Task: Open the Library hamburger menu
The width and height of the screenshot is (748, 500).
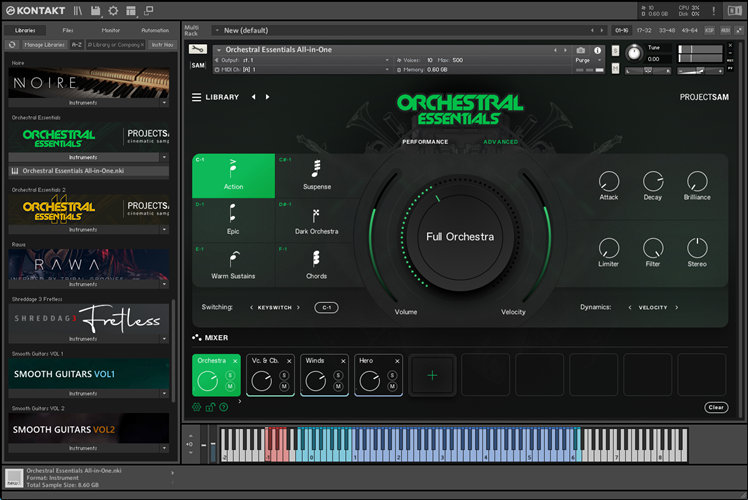Action: (x=197, y=97)
